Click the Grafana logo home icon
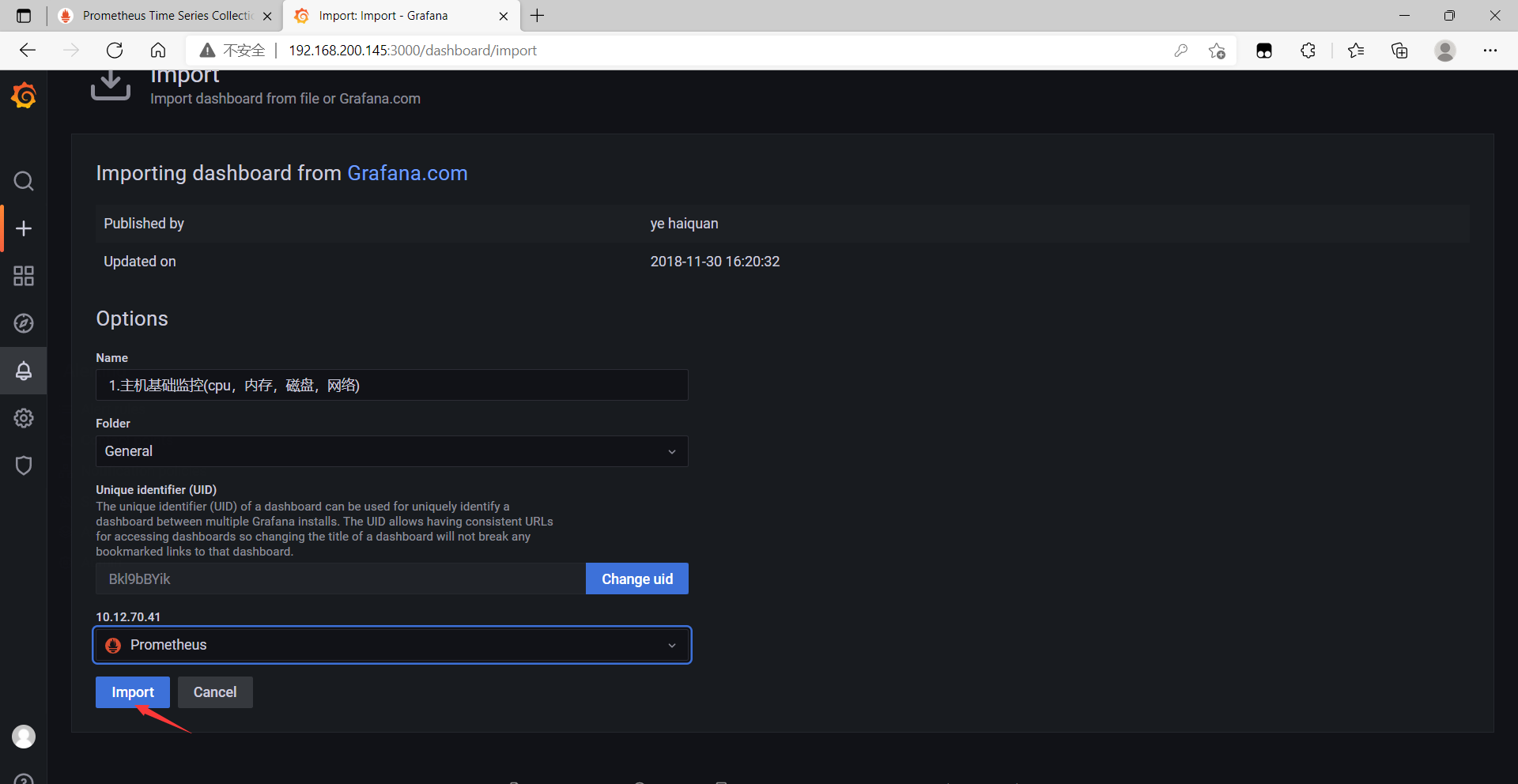Viewport: 1518px width, 784px height. (24, 96)
